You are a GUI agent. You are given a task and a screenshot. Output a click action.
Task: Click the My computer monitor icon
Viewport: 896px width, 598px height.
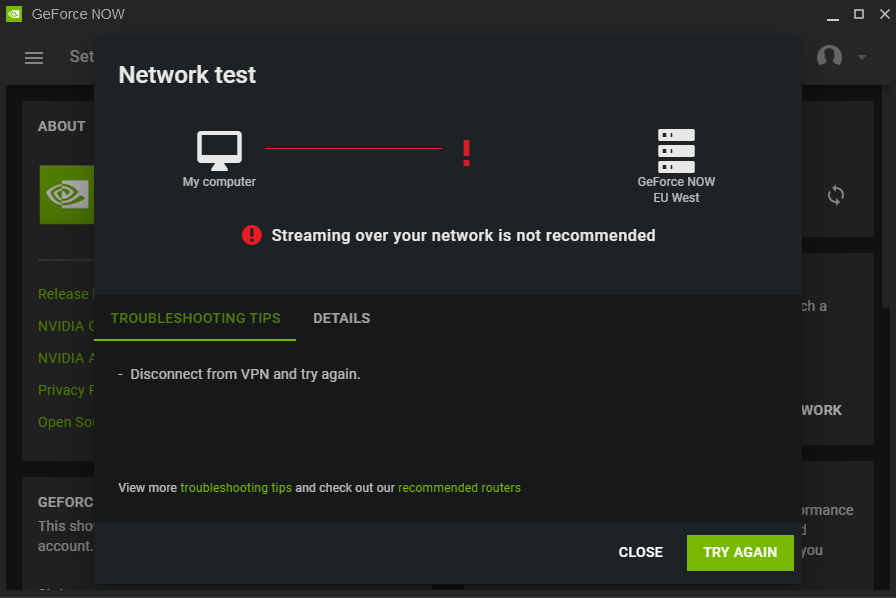tap(219, 149)
